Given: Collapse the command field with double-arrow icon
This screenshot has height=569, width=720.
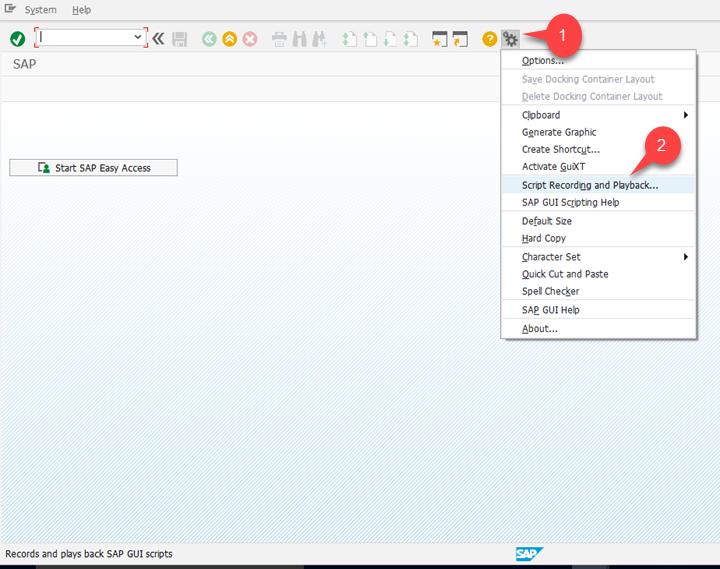Looking at the screenshot, I should [158, 39].
